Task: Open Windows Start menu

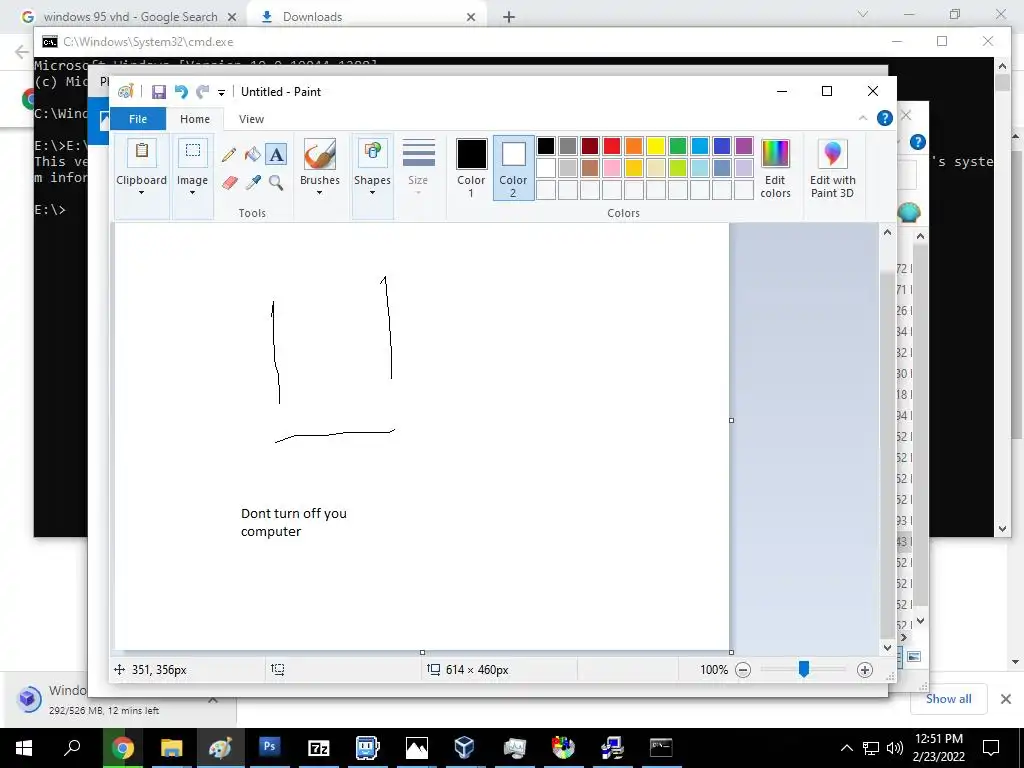Action: point(24,748)
